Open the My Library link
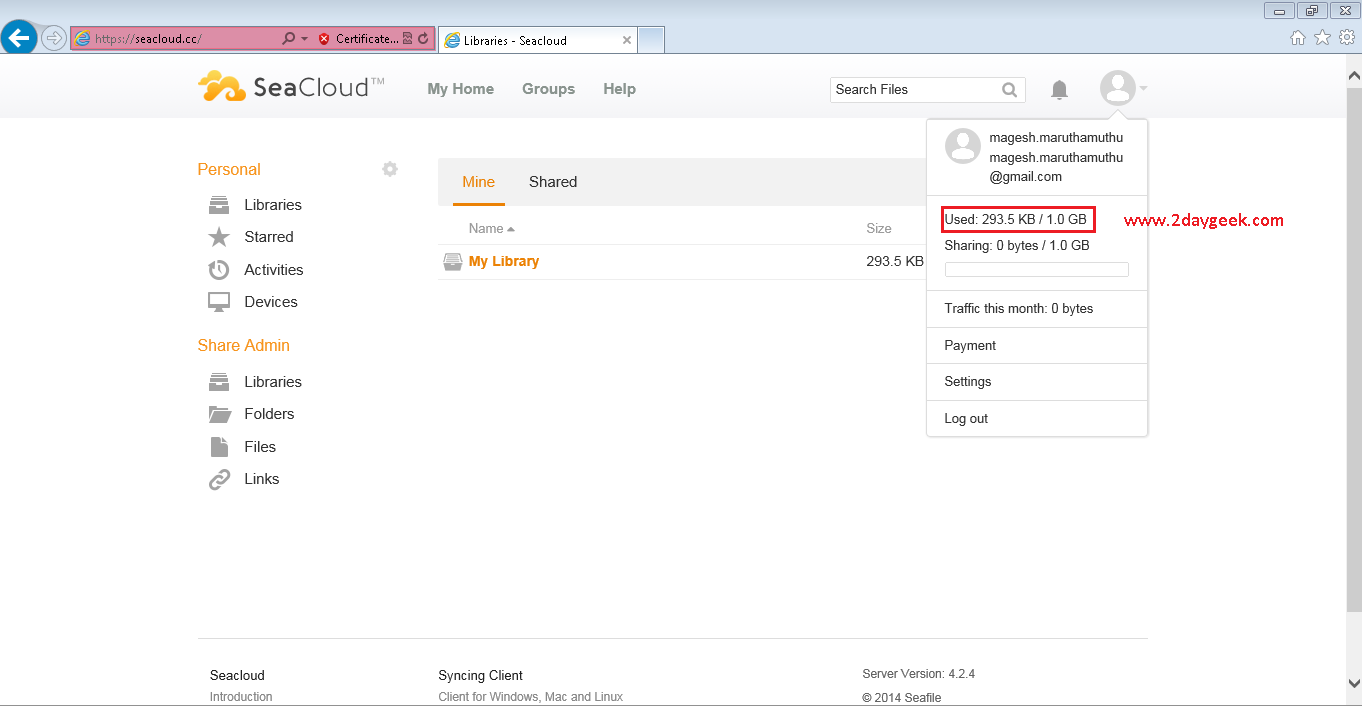 504,261
